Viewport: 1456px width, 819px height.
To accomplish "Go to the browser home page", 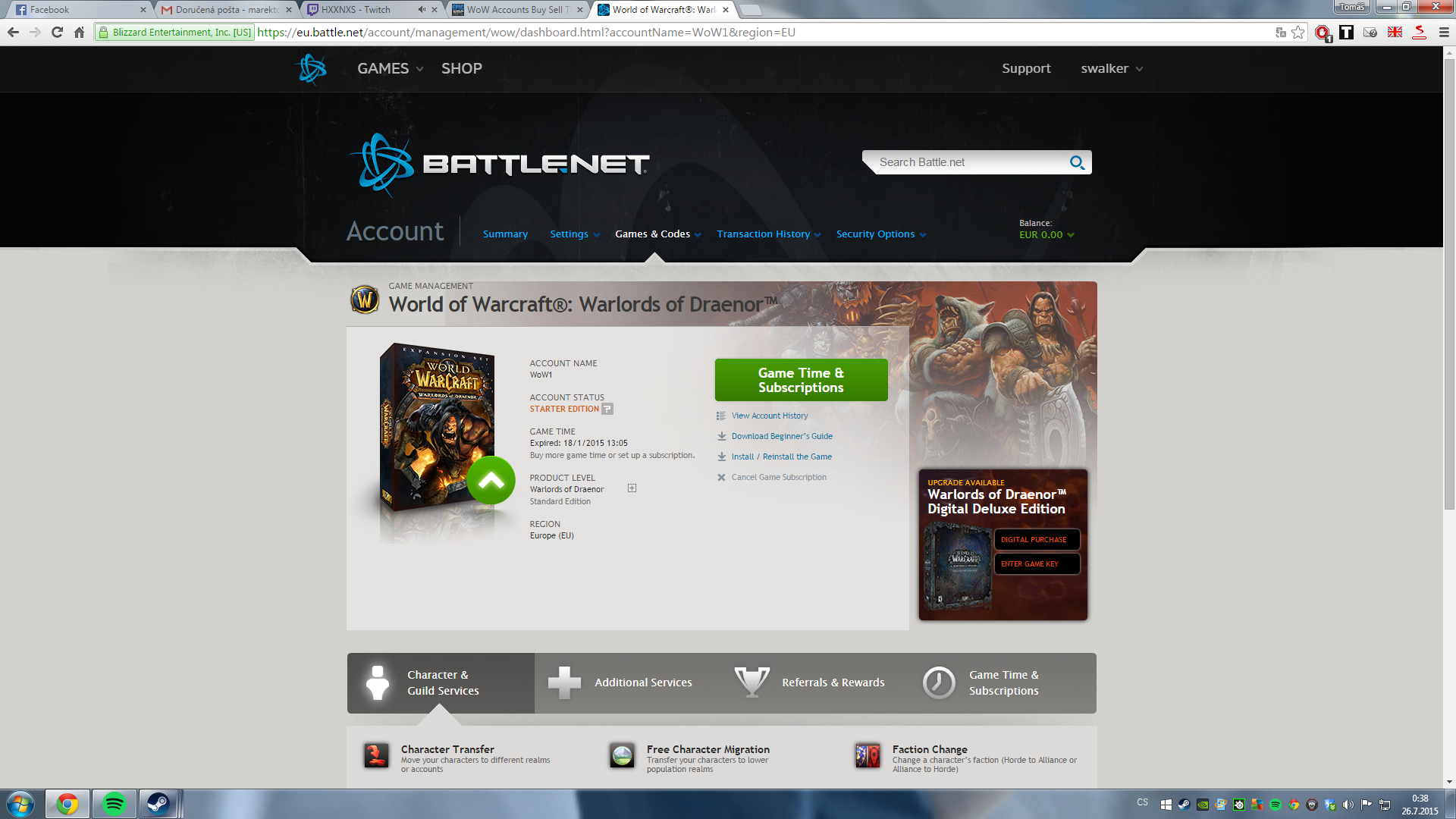I will tap(79, 32).
